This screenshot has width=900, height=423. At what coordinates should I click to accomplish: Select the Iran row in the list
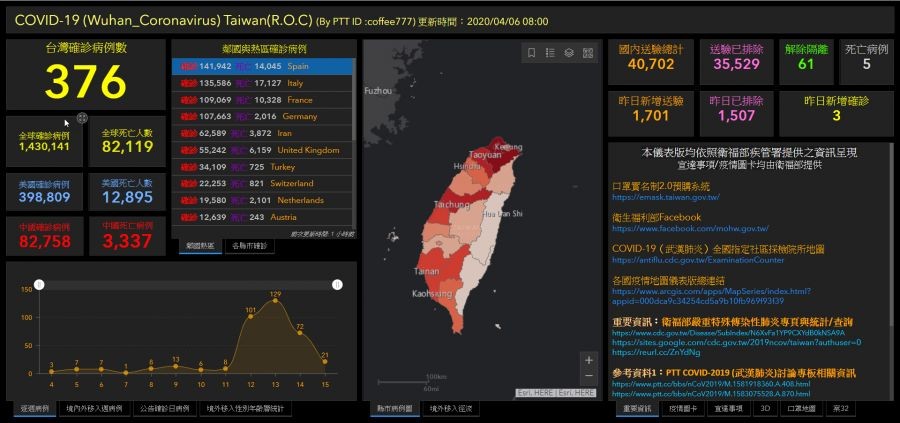[x=262, y=133]
